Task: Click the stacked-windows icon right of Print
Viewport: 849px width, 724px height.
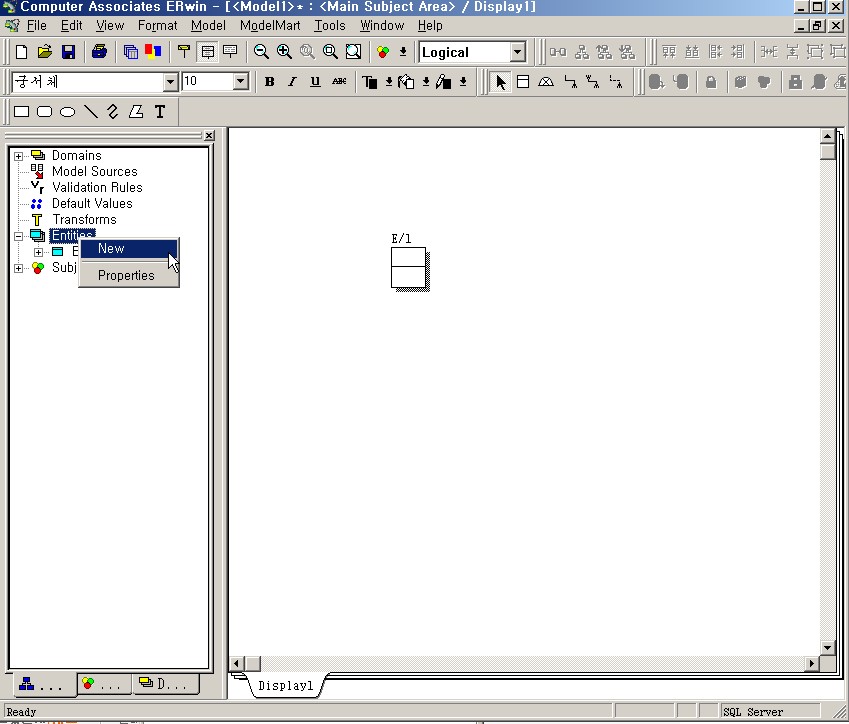Action: coord(130,52)
